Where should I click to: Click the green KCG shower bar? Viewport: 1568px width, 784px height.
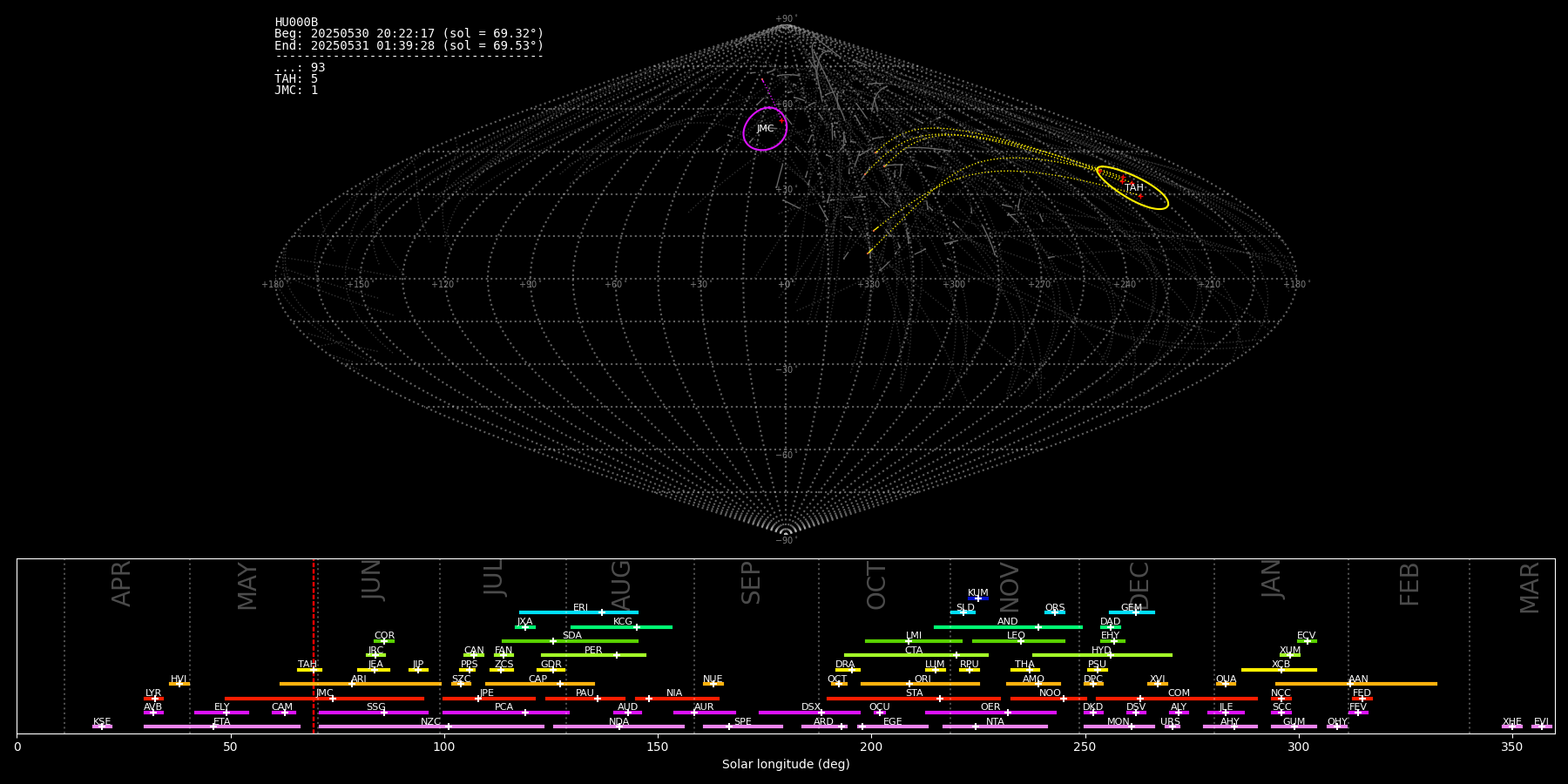pyautogui.click(x=620, y=627)
